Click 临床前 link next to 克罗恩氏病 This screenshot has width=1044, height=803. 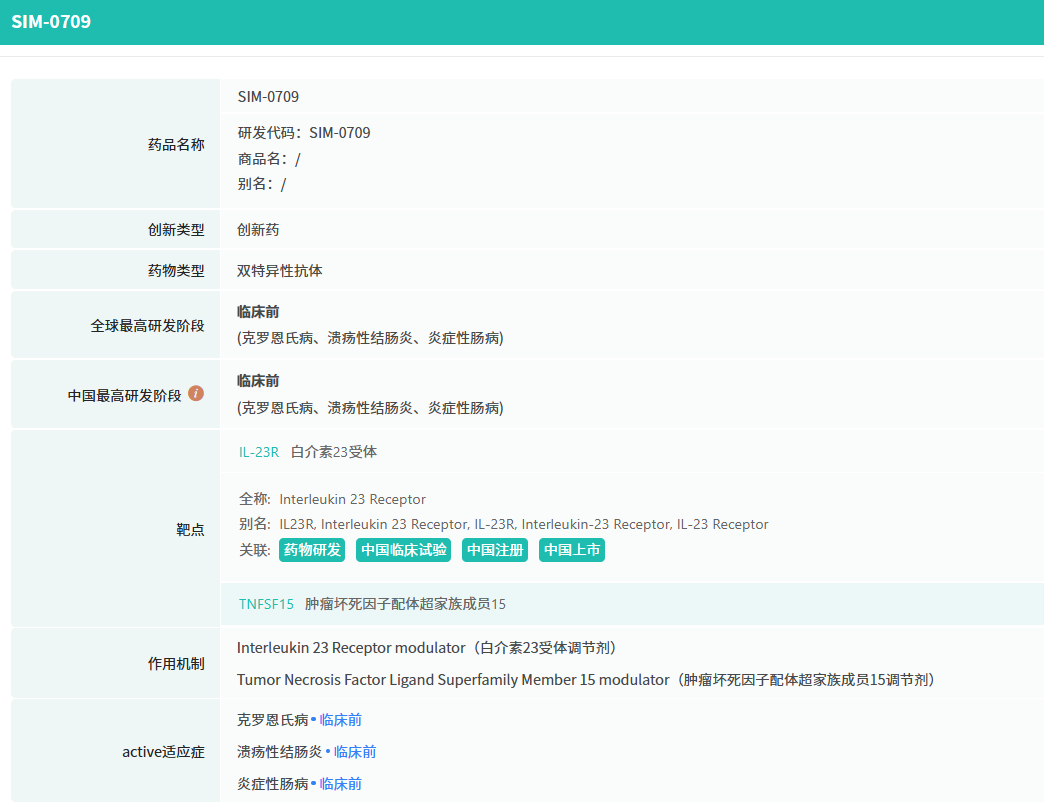coord(341,720)
